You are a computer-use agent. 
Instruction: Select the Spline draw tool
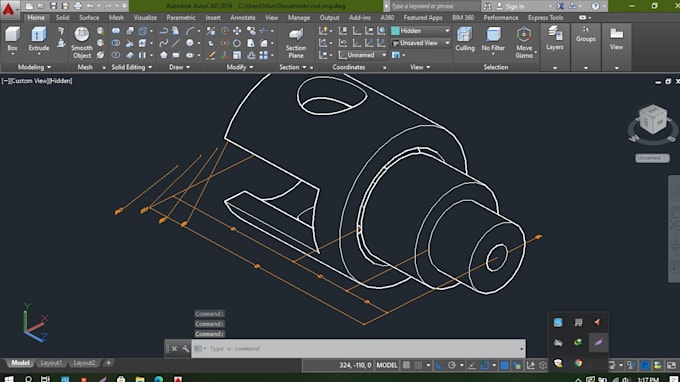tap(163, 43)
